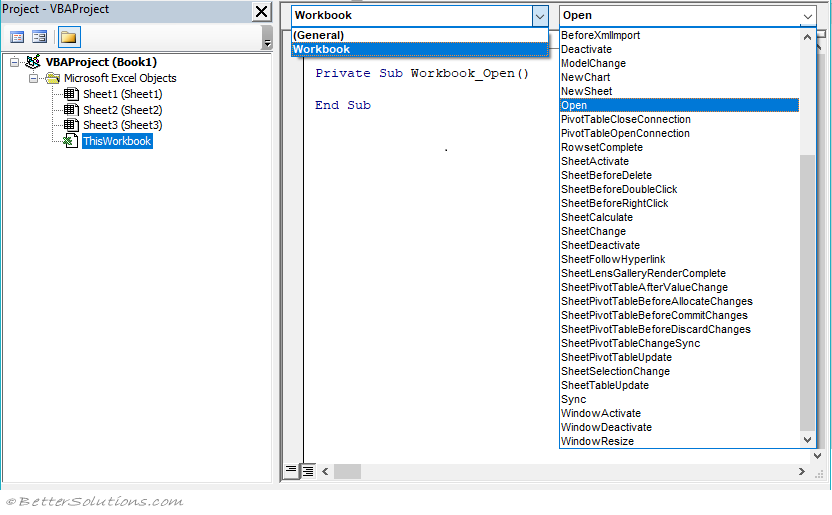Select NewChart event from list

tap(679, 77)
